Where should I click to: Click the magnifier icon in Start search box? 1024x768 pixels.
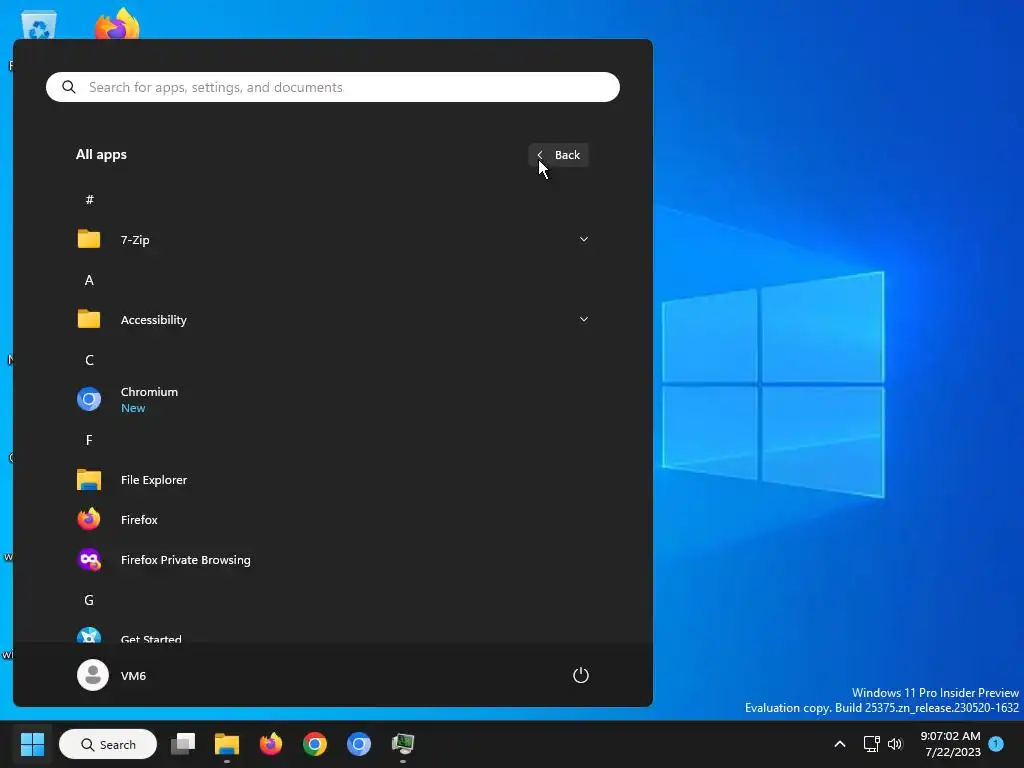tap(69, 87)
